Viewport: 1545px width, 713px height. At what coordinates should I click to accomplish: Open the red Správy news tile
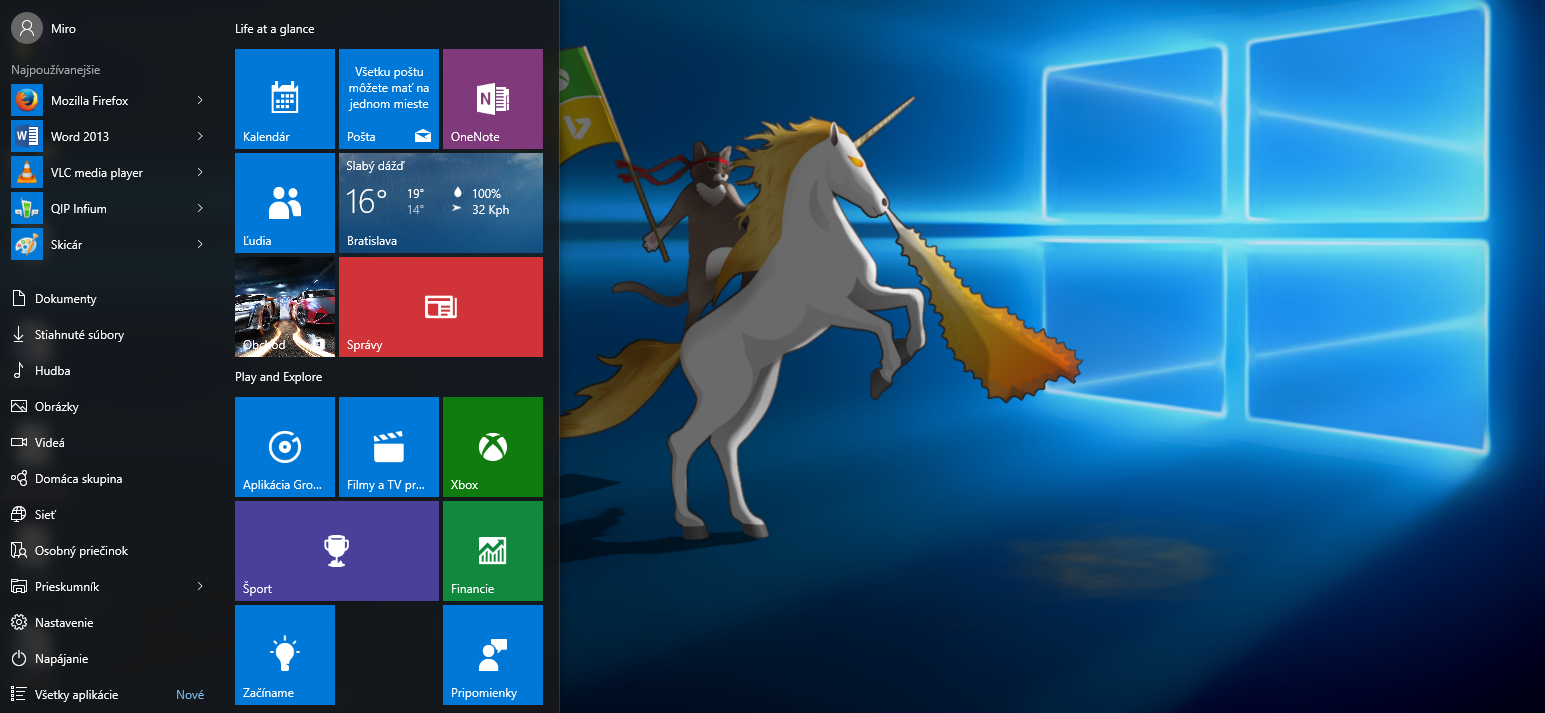(441, 307)
